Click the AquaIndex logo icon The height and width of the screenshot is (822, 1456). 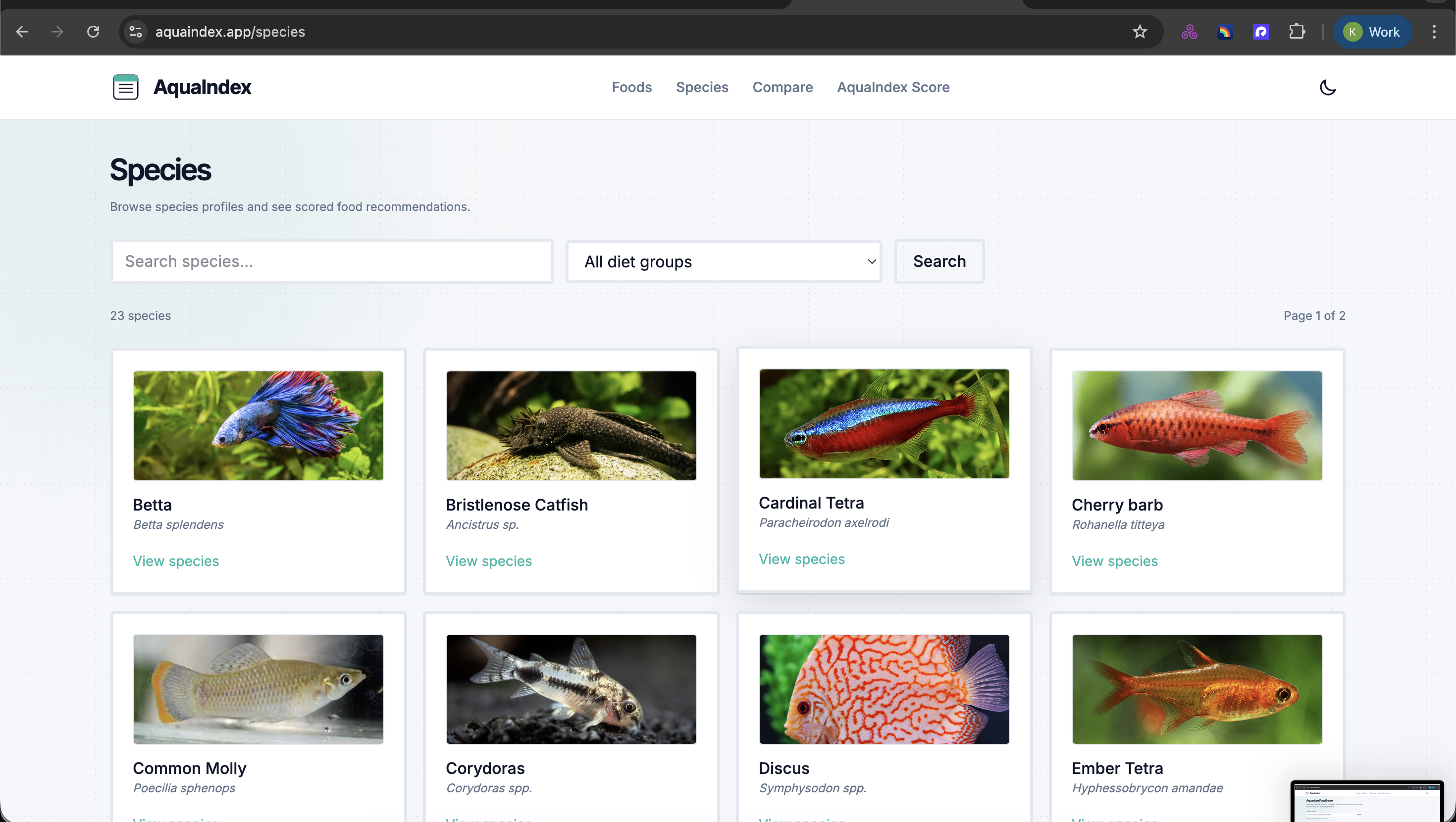pos(125,87)
